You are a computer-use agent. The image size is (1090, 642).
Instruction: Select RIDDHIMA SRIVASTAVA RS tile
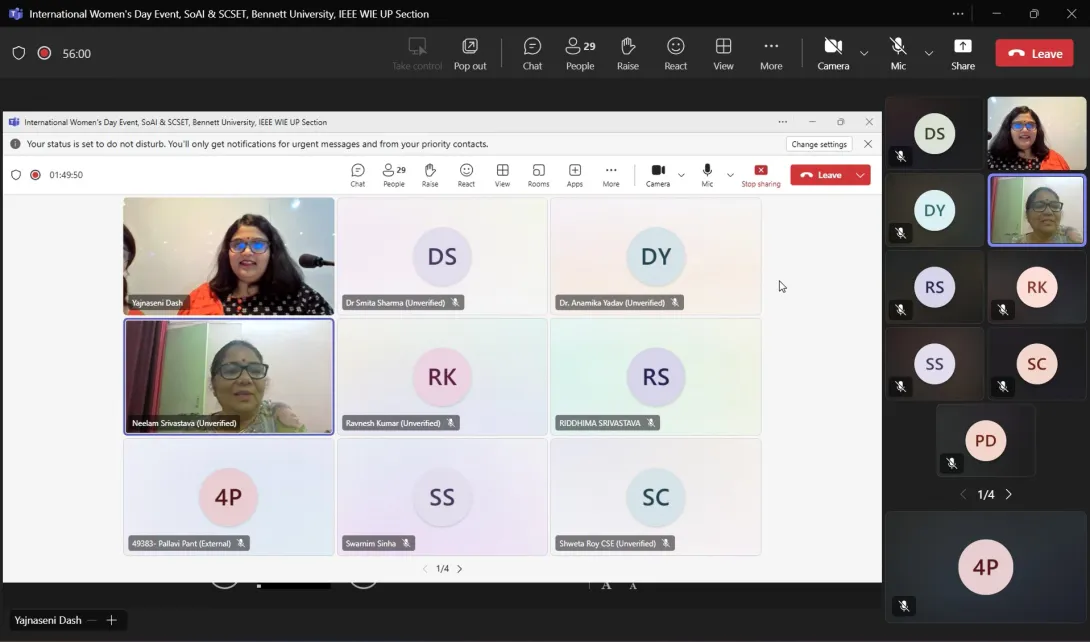656,377
